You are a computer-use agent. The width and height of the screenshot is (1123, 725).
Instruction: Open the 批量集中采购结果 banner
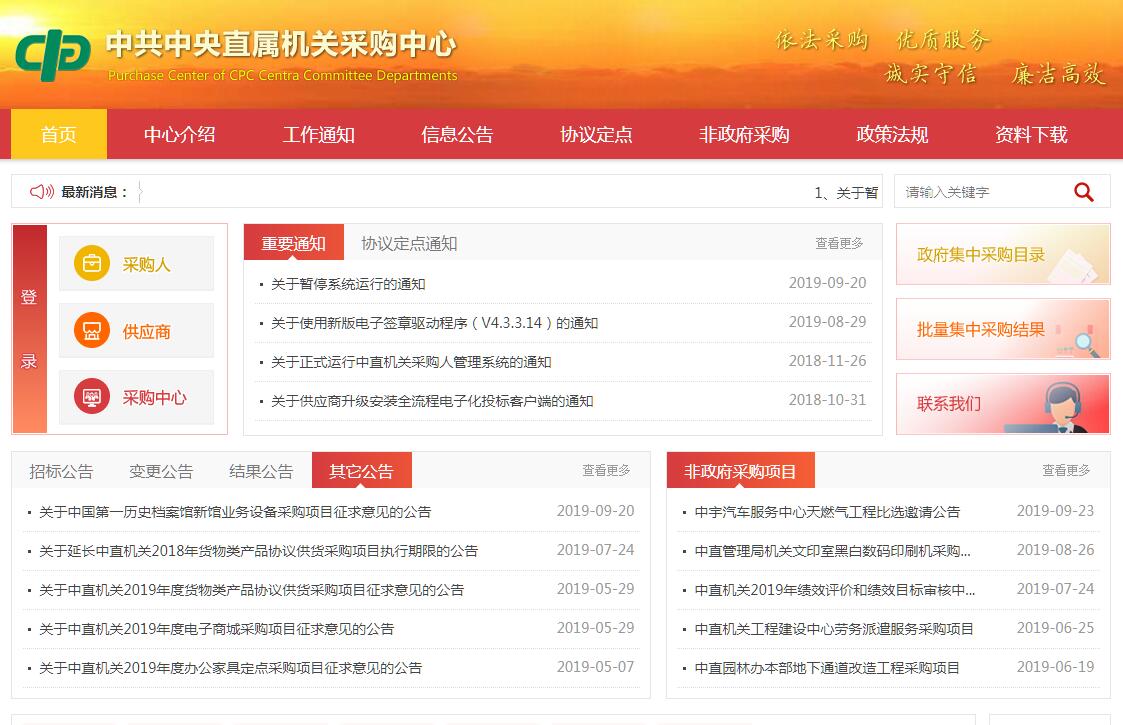tap(1002, 329)
